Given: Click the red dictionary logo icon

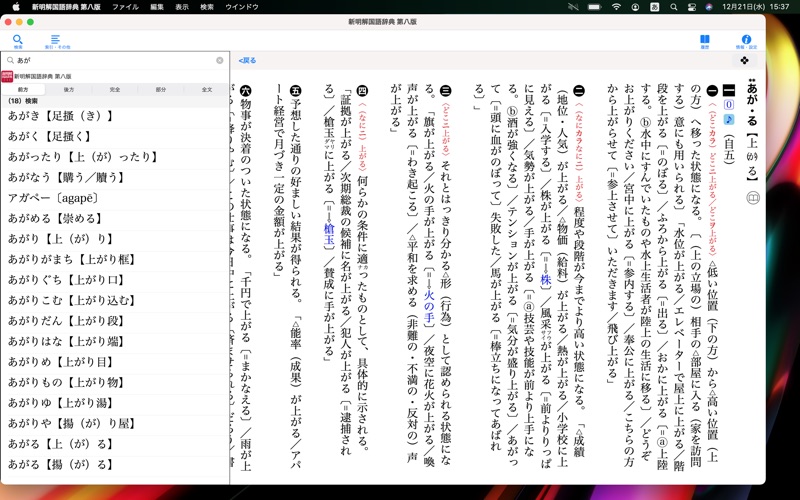Looking at the screenshot, I should [7, 76].
